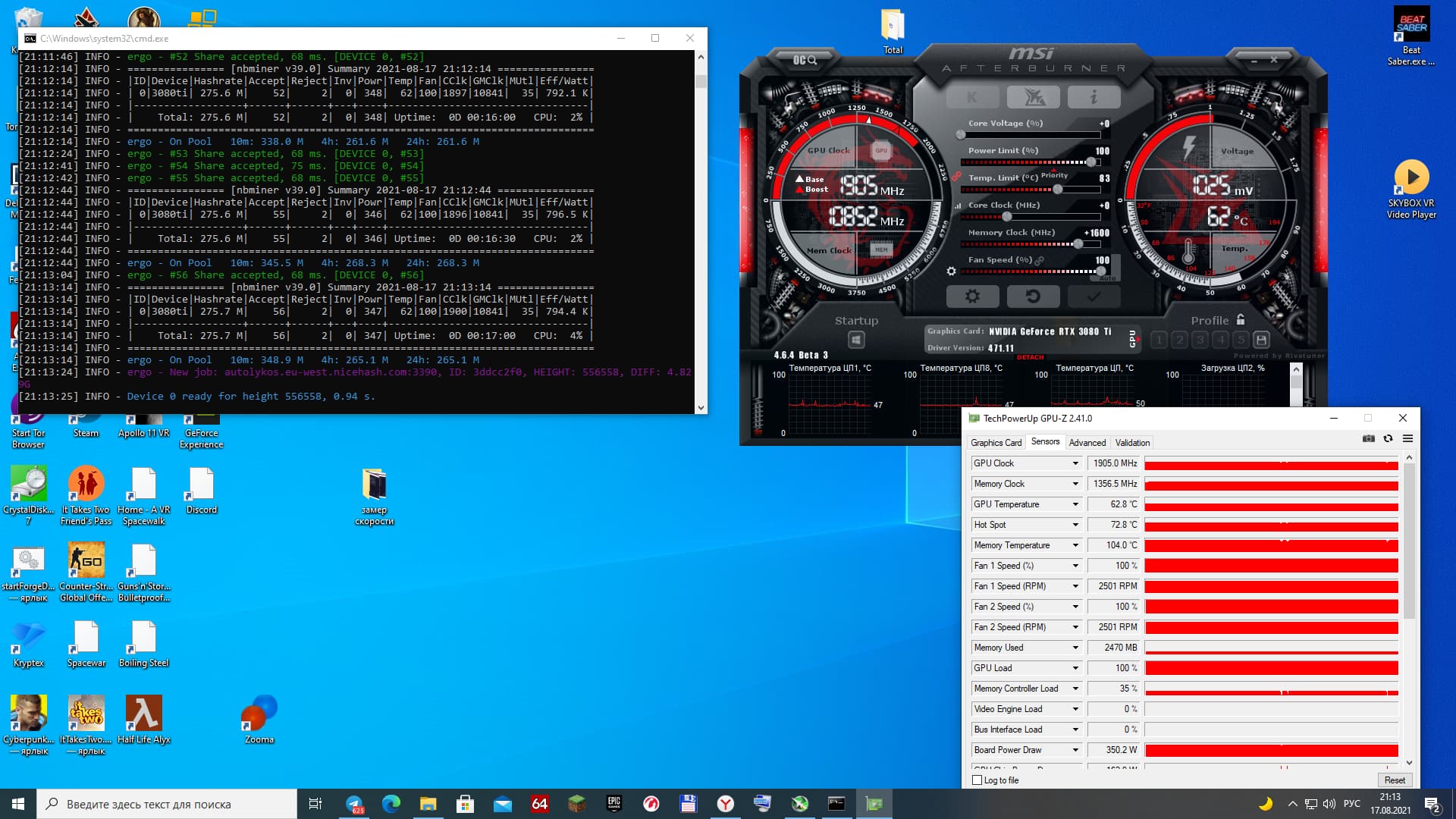Open AIDA64 from the taskbar
The image size is (1456, 819).
tap(539, 804)
